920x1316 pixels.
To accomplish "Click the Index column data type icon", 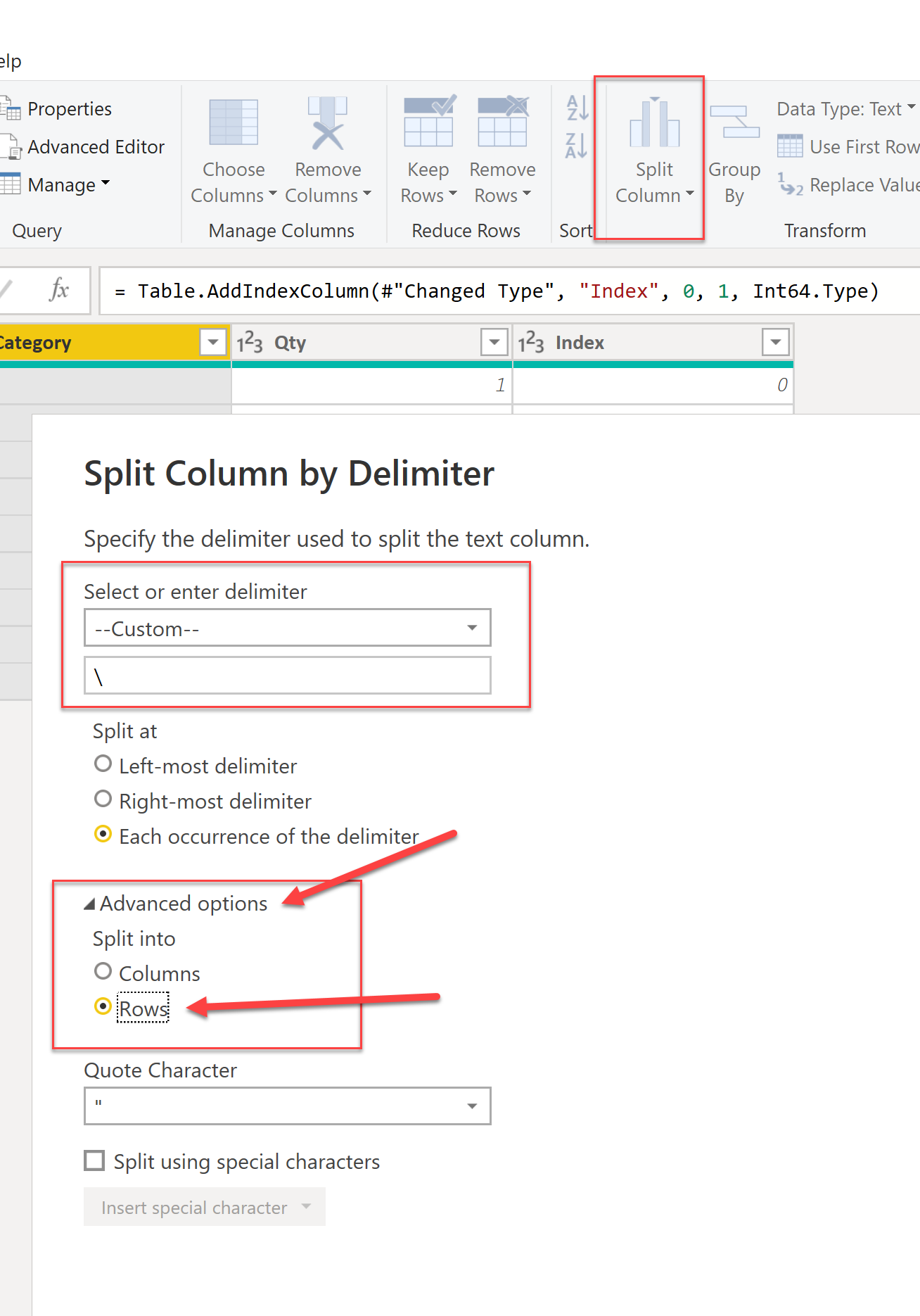I will click(531, 343).
